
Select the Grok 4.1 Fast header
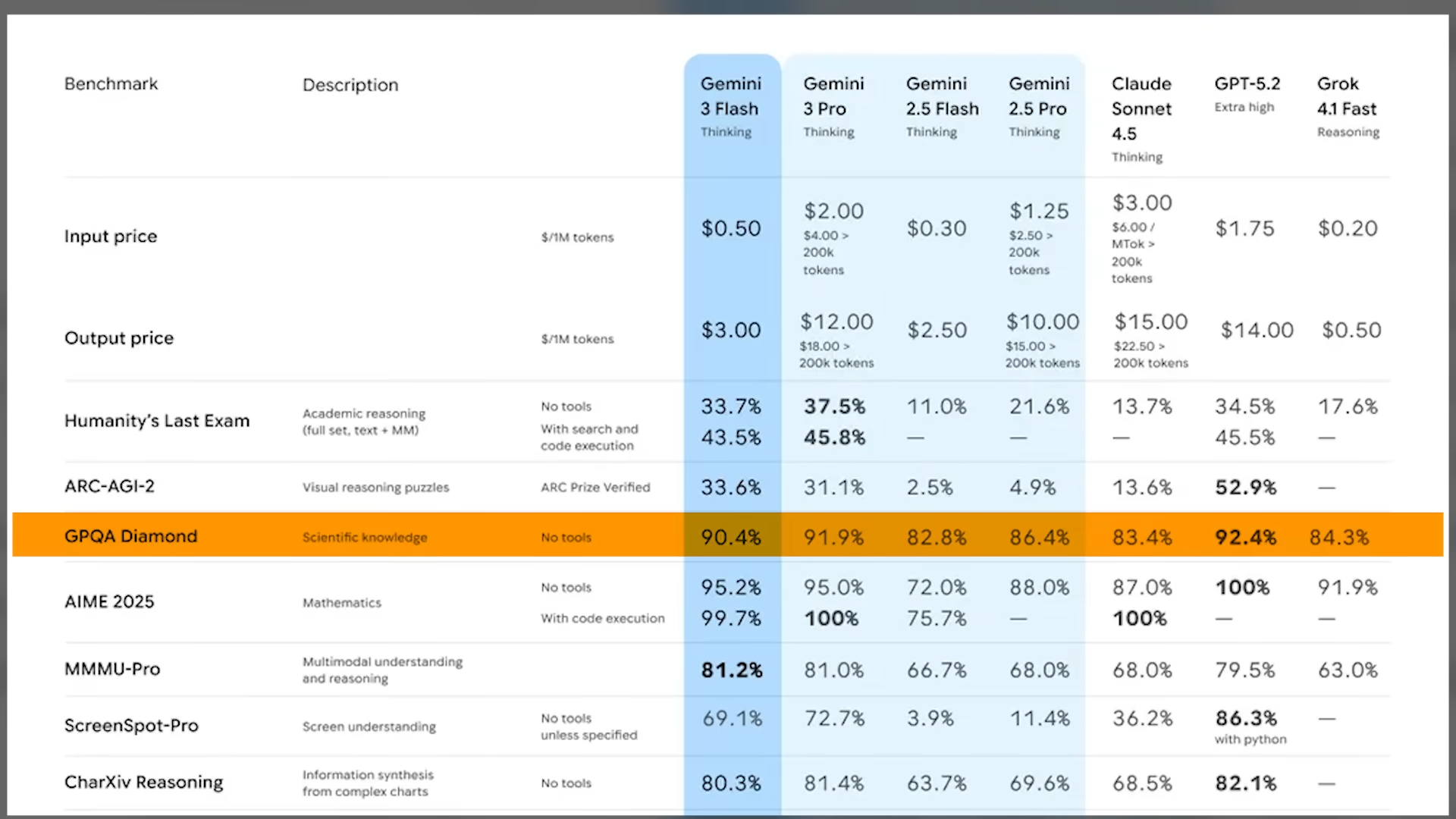[1346, 96]
